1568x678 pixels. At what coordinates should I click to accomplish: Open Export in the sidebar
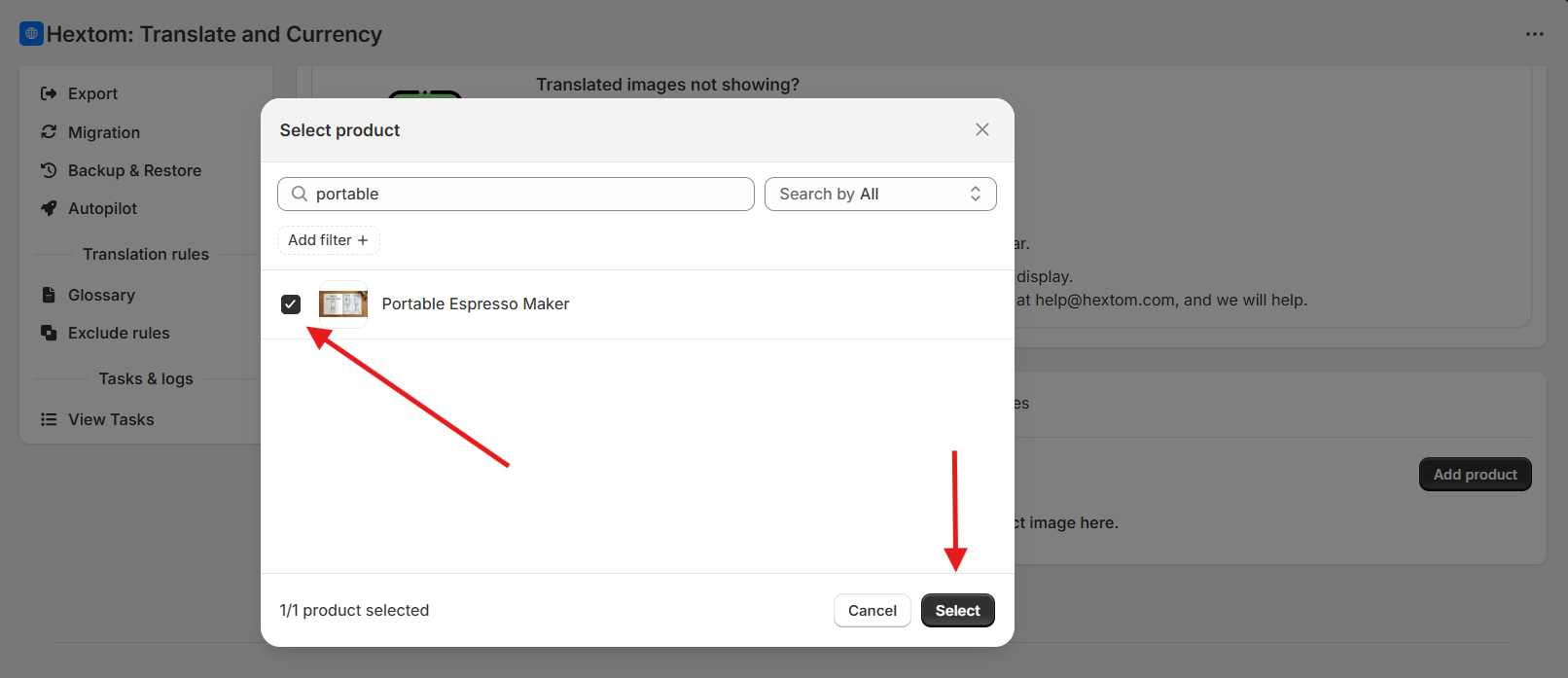92,93
